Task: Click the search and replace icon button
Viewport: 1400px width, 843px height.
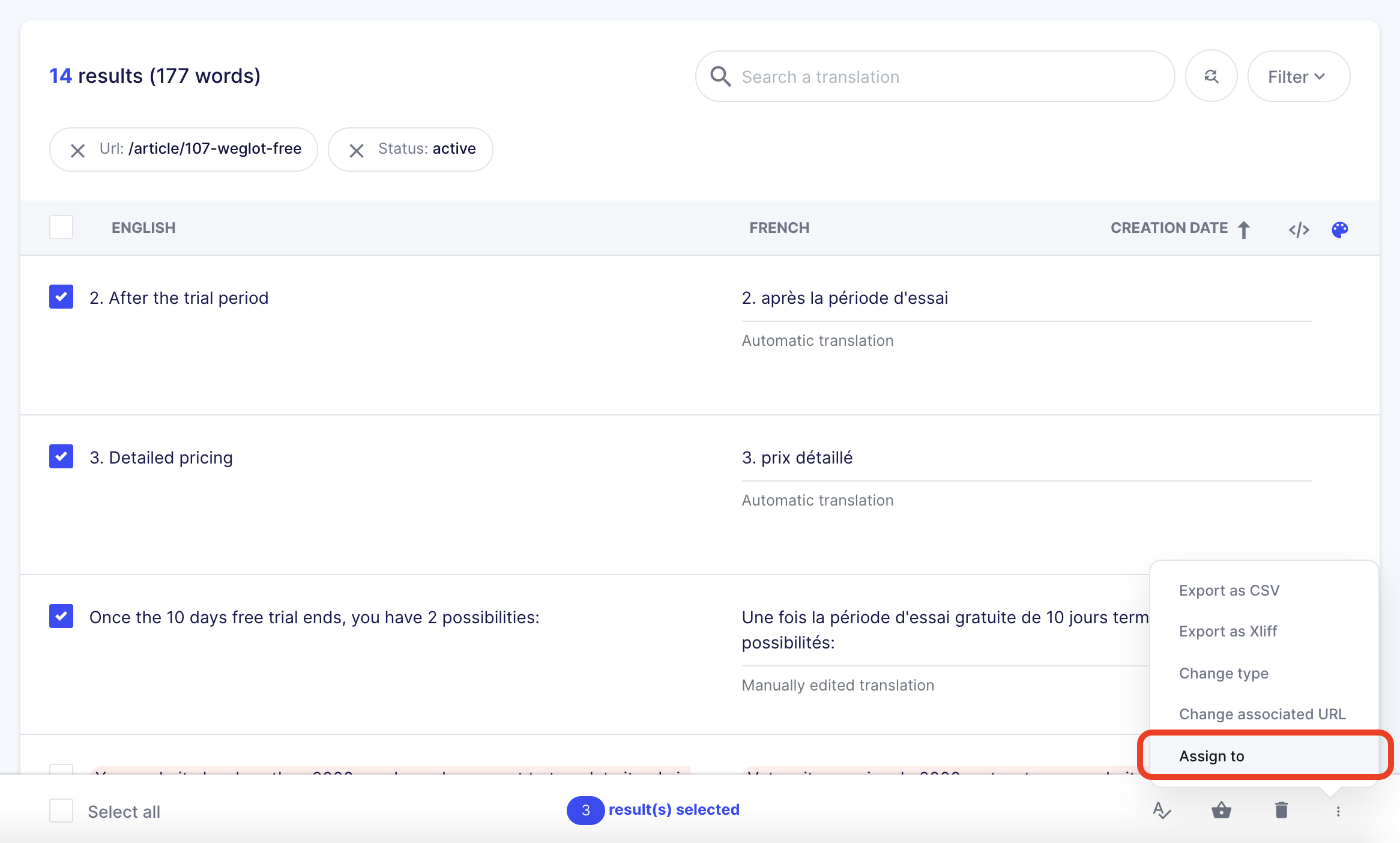Action: click(x=1211, y=76)
